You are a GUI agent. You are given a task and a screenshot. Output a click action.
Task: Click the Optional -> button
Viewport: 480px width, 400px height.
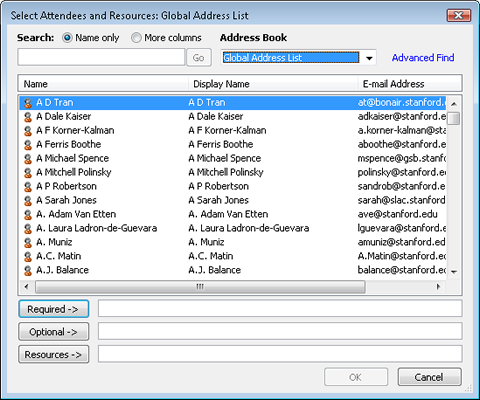(x=54, y=332)
